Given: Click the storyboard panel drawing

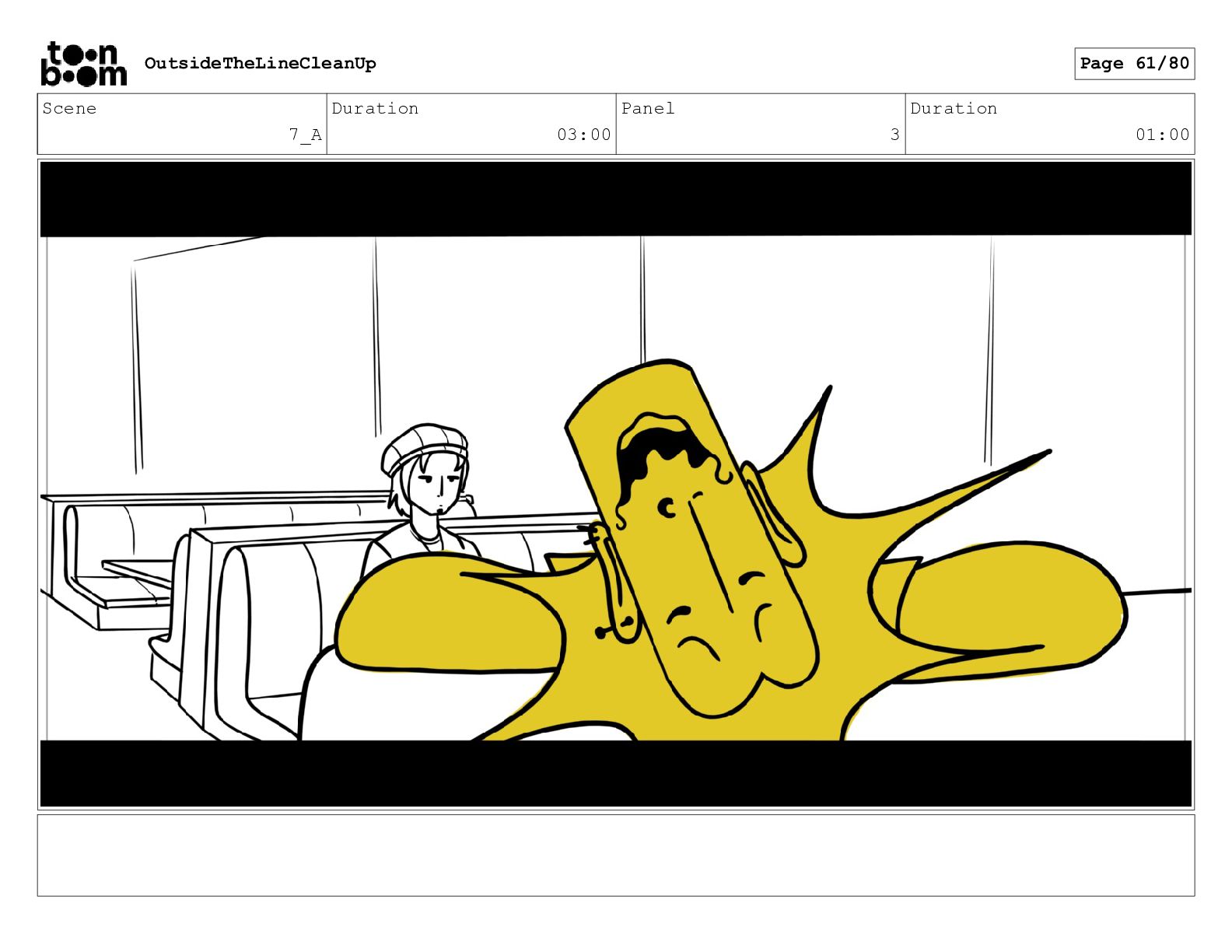Looking at the screenshot, I should (x=616, y=484).
